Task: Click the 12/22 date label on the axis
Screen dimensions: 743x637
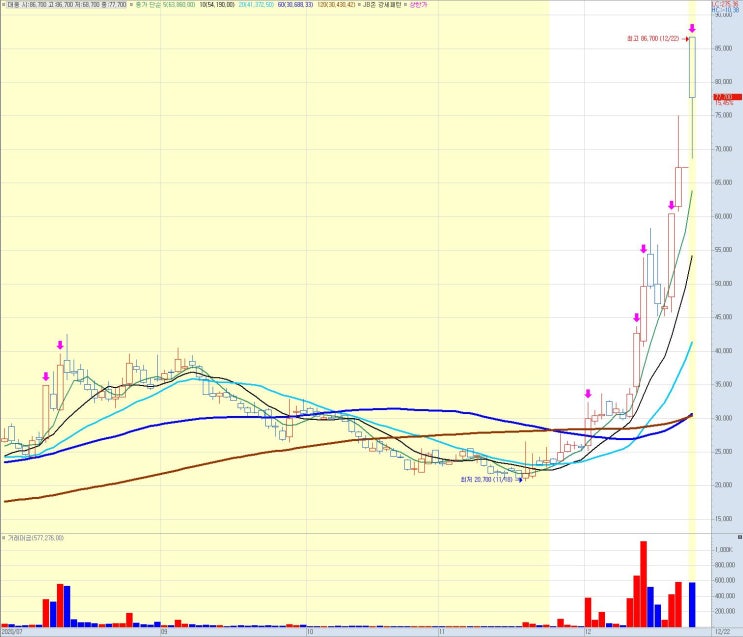Action: coord(723,632)
